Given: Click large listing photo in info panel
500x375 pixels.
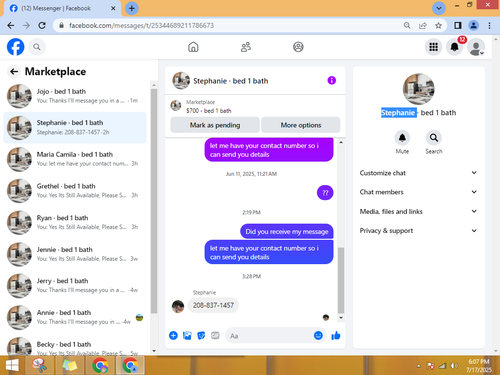Looking at the screenshot, I should tap(419, 89).
